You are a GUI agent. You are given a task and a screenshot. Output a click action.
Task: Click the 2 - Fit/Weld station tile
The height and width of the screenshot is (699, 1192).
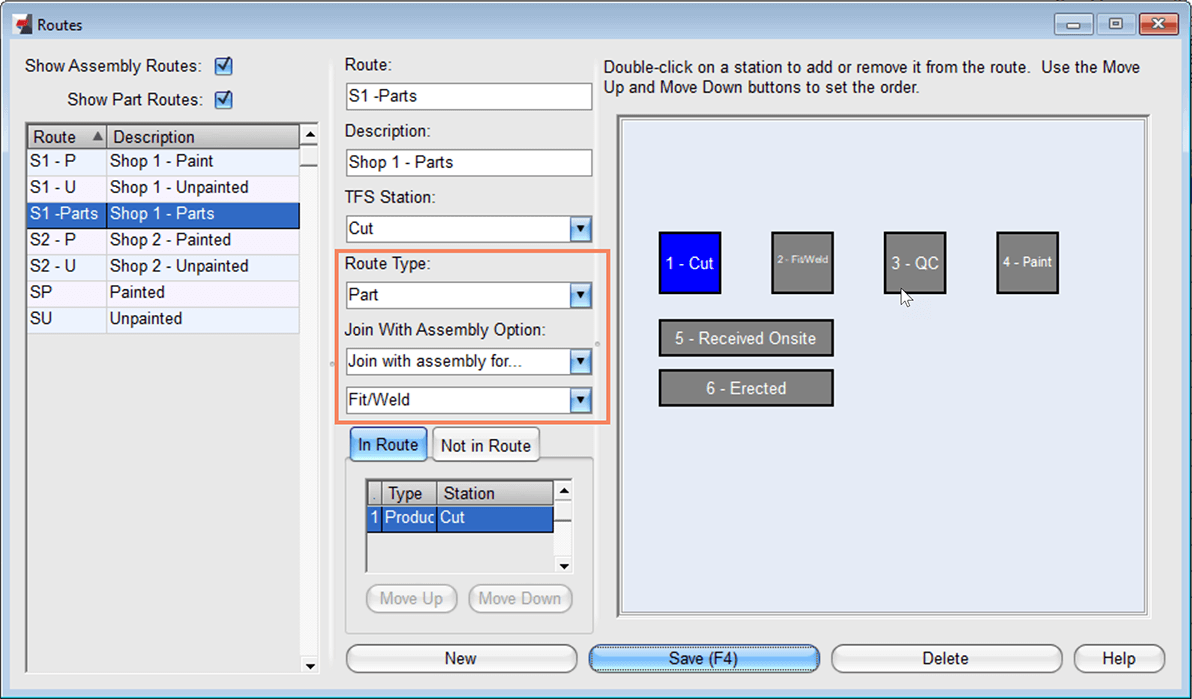pos(802,262)
